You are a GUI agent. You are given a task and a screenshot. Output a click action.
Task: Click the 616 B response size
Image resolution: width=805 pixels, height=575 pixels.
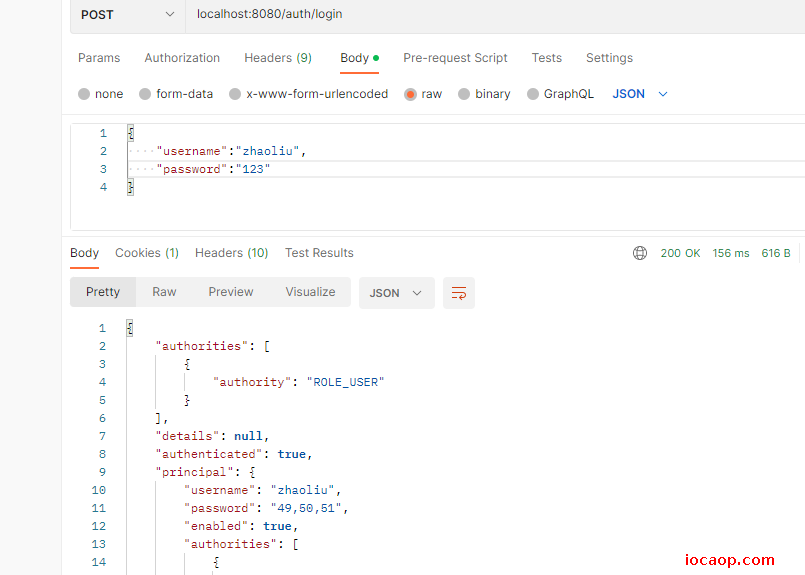[x=776, y=253]
